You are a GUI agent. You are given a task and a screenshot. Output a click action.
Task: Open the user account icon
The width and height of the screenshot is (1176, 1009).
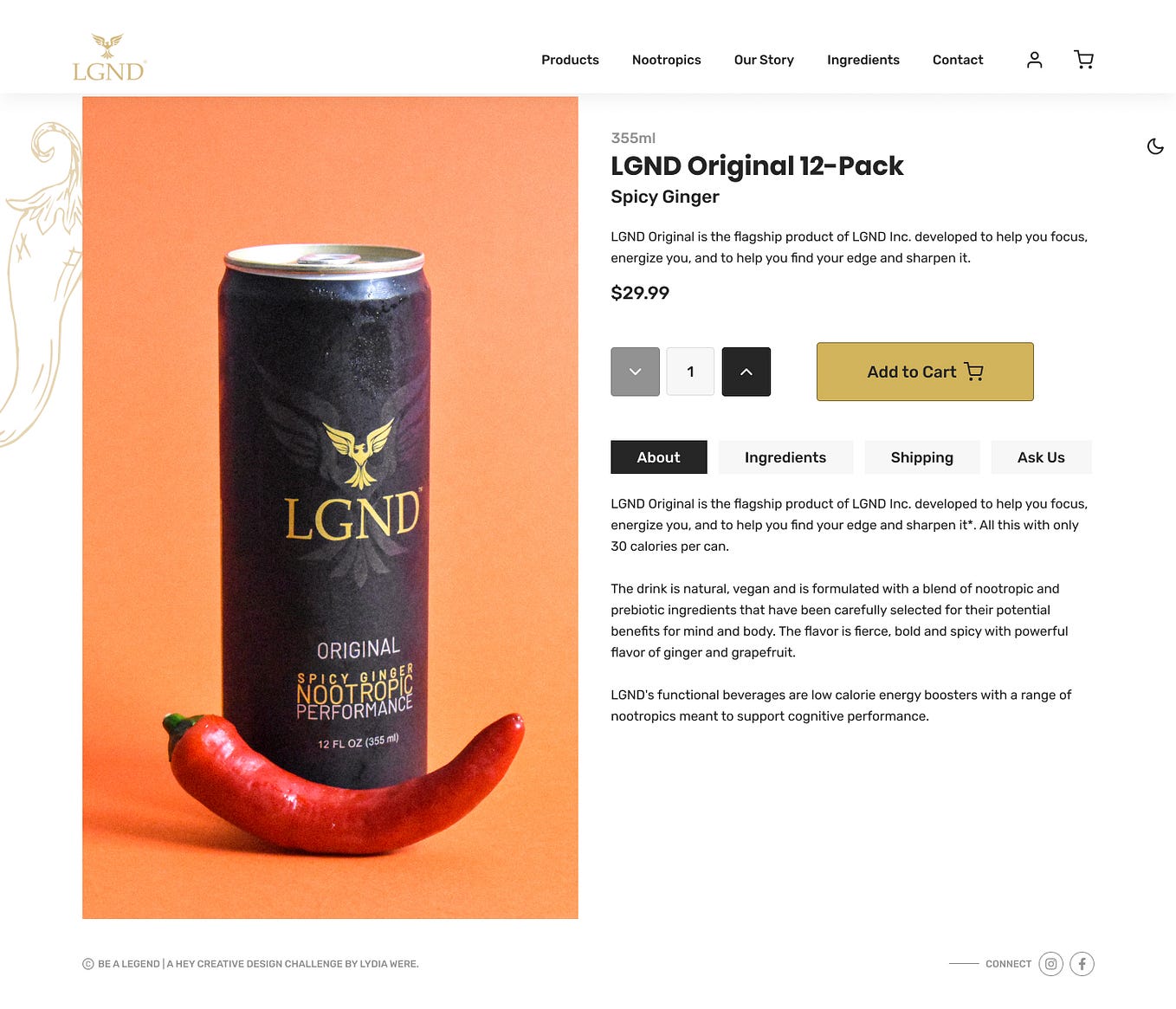(1034, 60)
